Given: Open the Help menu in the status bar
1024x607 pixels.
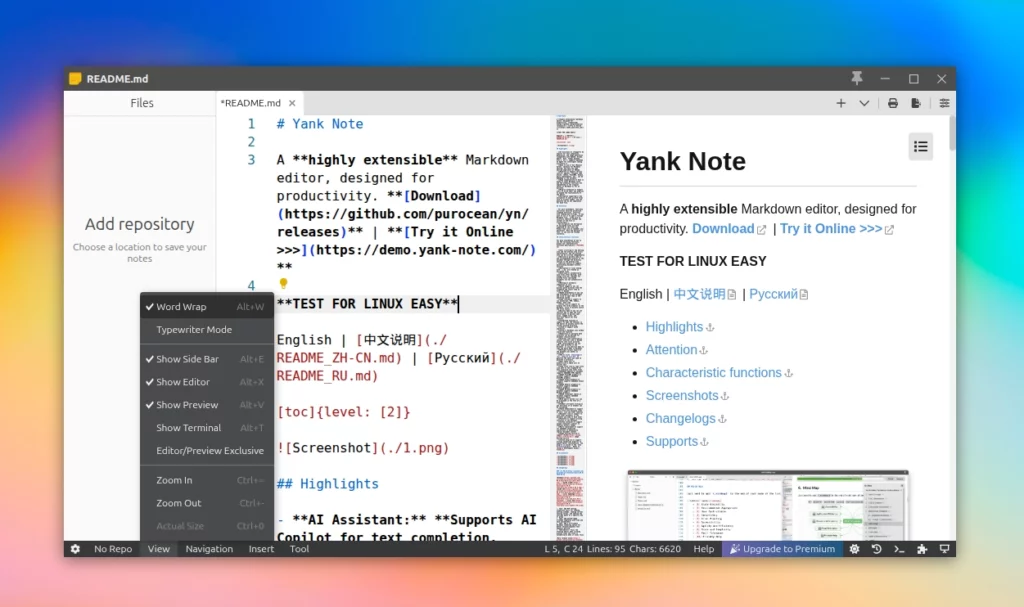Looking at the screenshot, I should (703, 549).
